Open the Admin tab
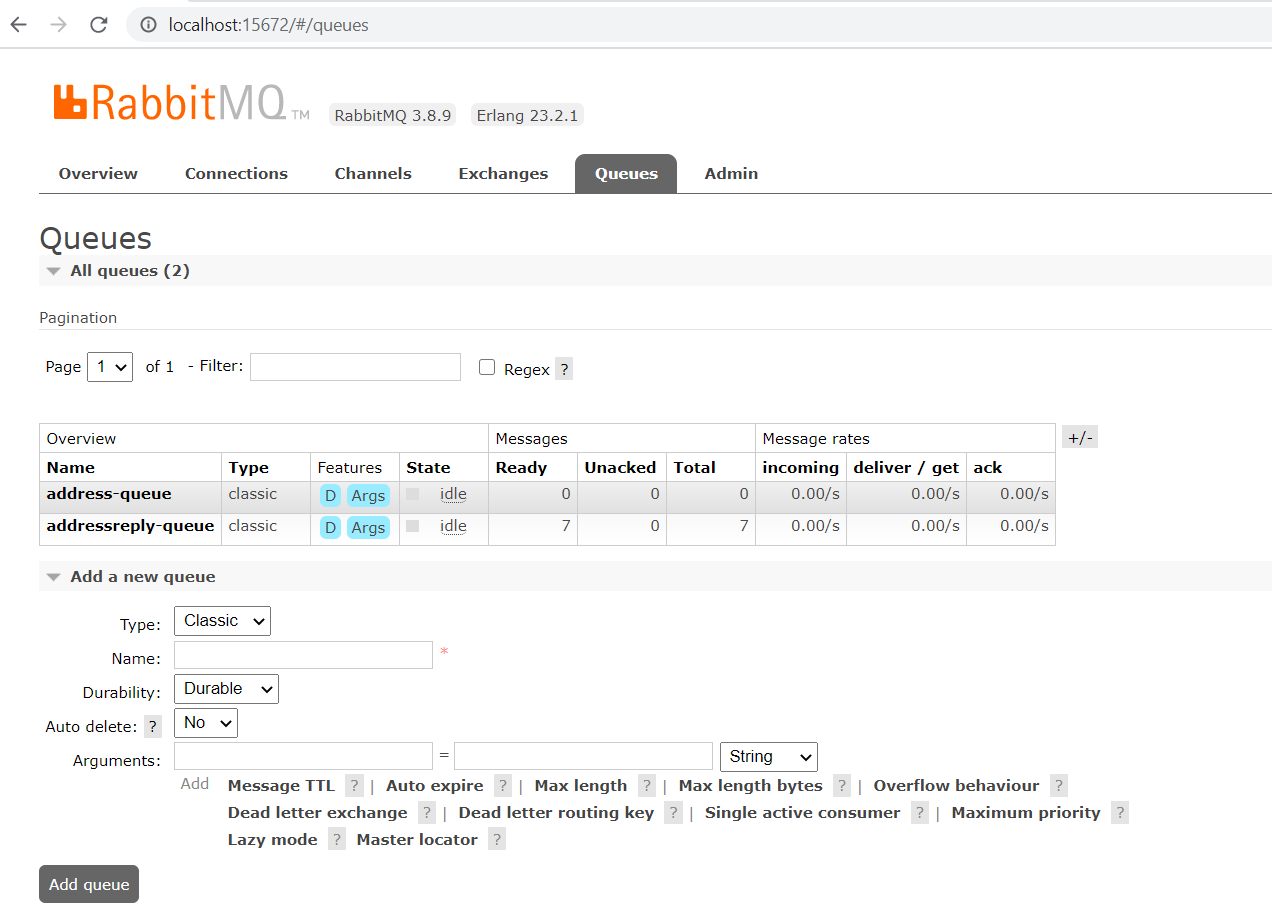The image size is (1272, 916). 731,173
